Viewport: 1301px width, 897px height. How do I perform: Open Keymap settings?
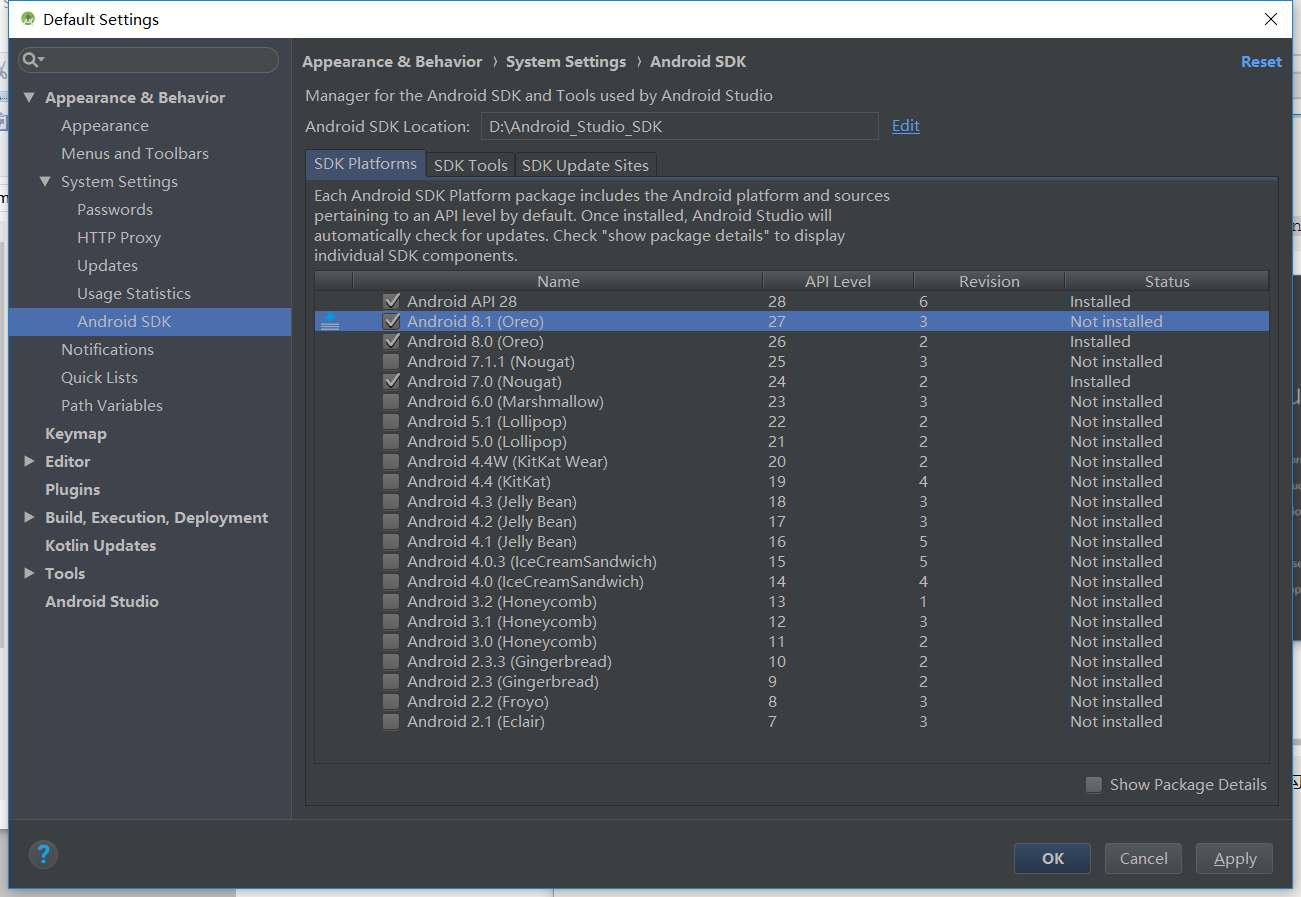pyautogui.click(x=76, y=433)
